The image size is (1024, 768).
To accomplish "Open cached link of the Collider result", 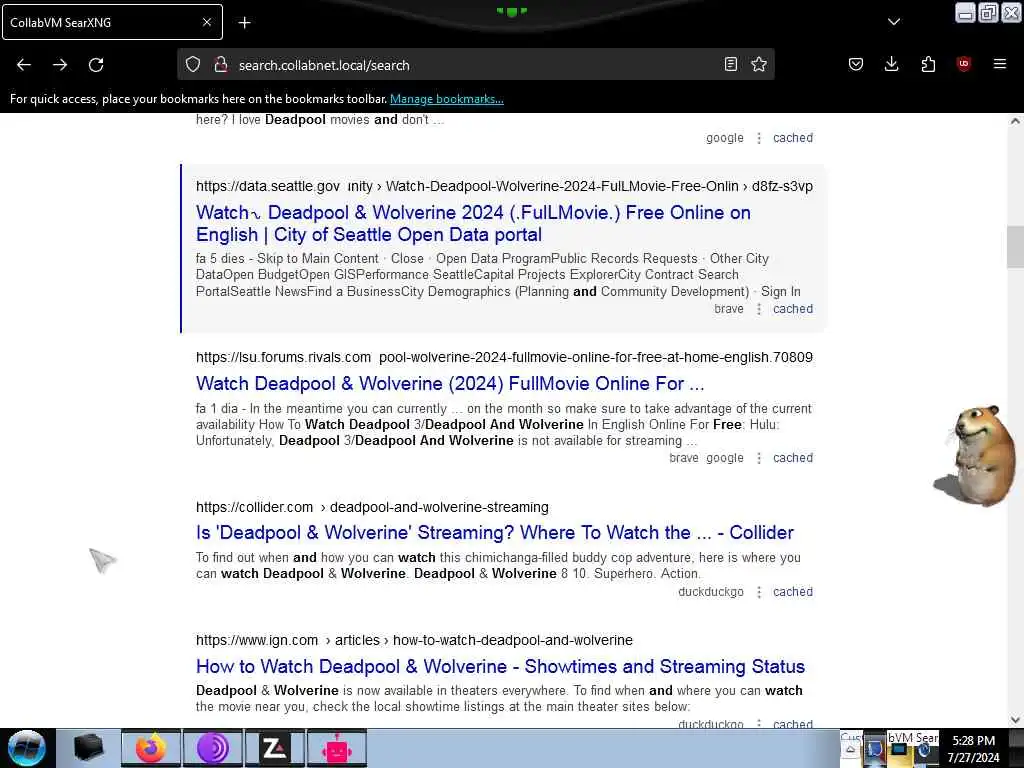I will (x=793, y=592).
